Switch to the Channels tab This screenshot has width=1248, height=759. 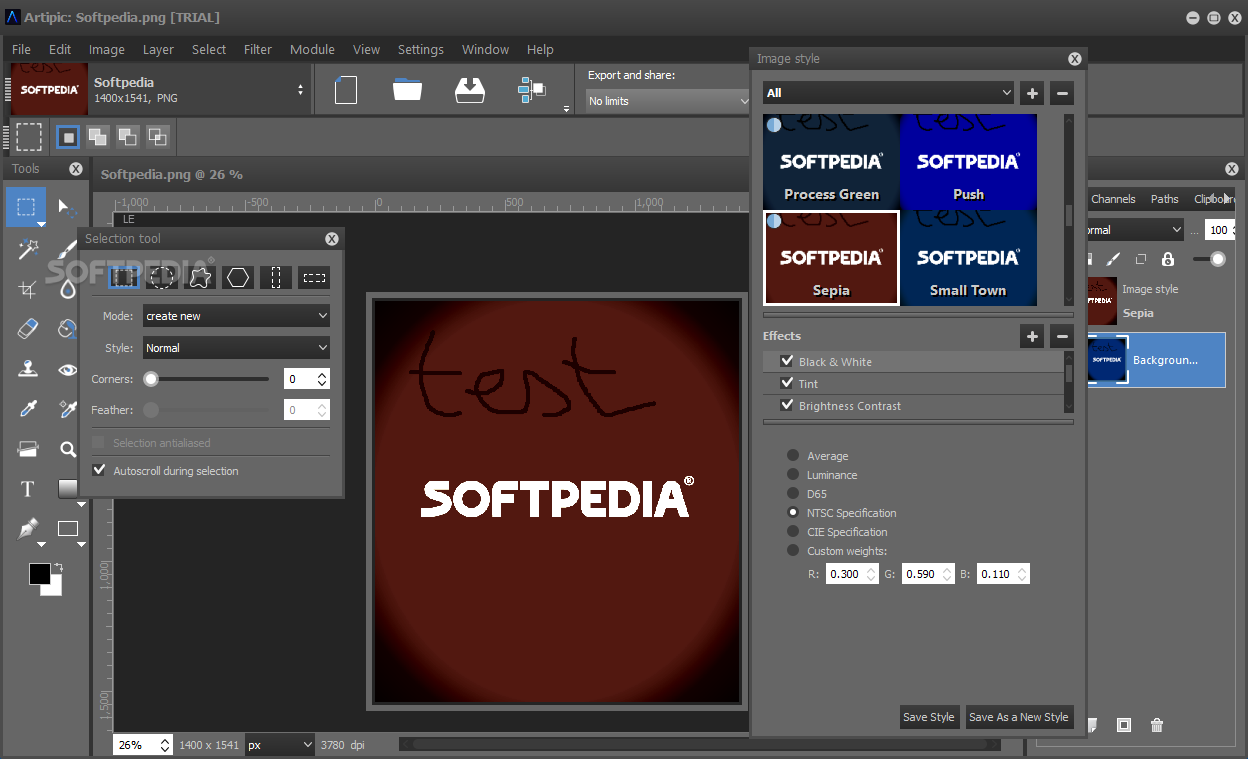click(1113, 199)
